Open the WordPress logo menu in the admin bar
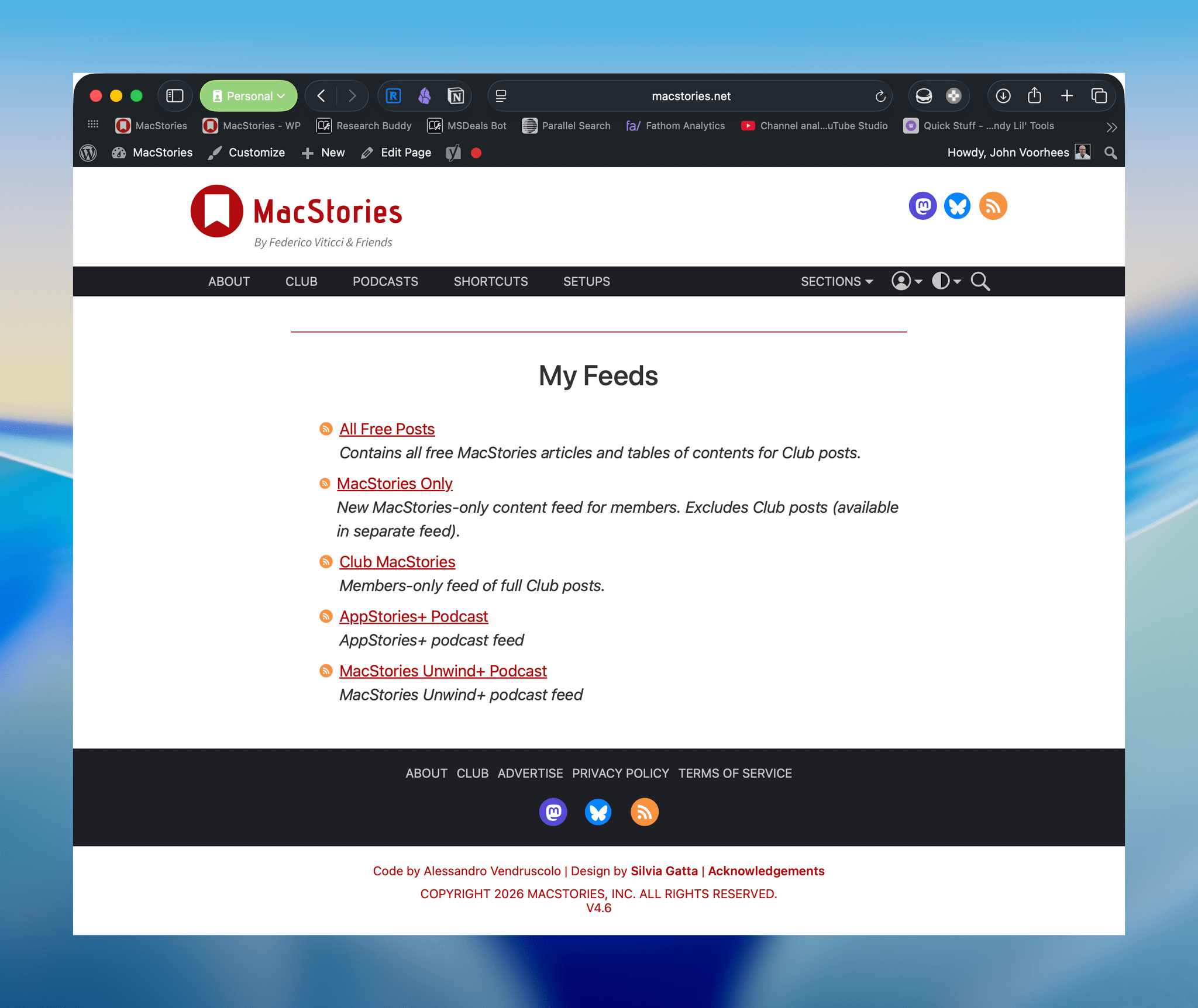This screenshot has width=1198, height=1008. click(x=88, y=153)
